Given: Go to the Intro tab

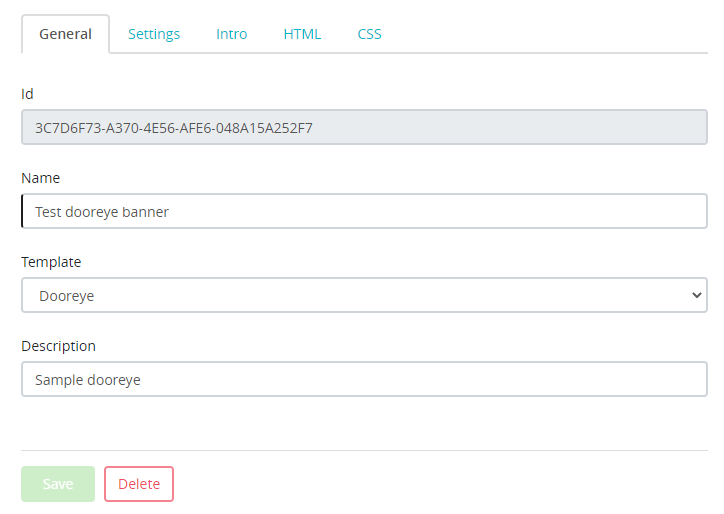Looking at the screenshot, I should (231, 34).
